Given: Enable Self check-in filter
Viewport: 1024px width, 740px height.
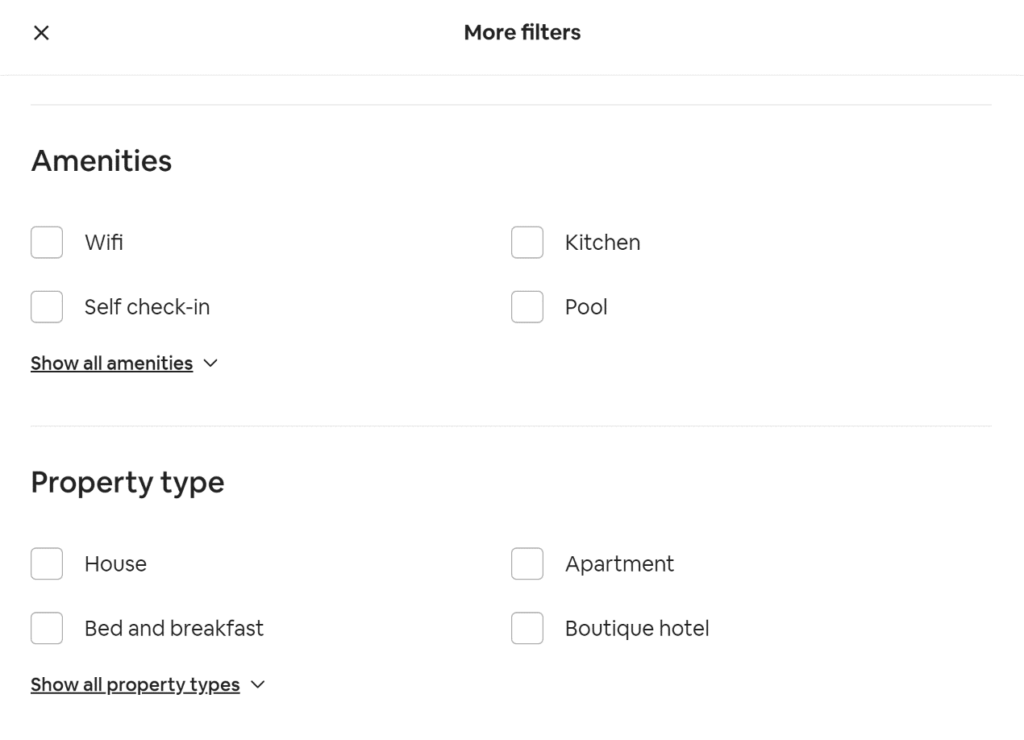Looking at the screenshot, I should pyautogui.click(x=47, y=307).
